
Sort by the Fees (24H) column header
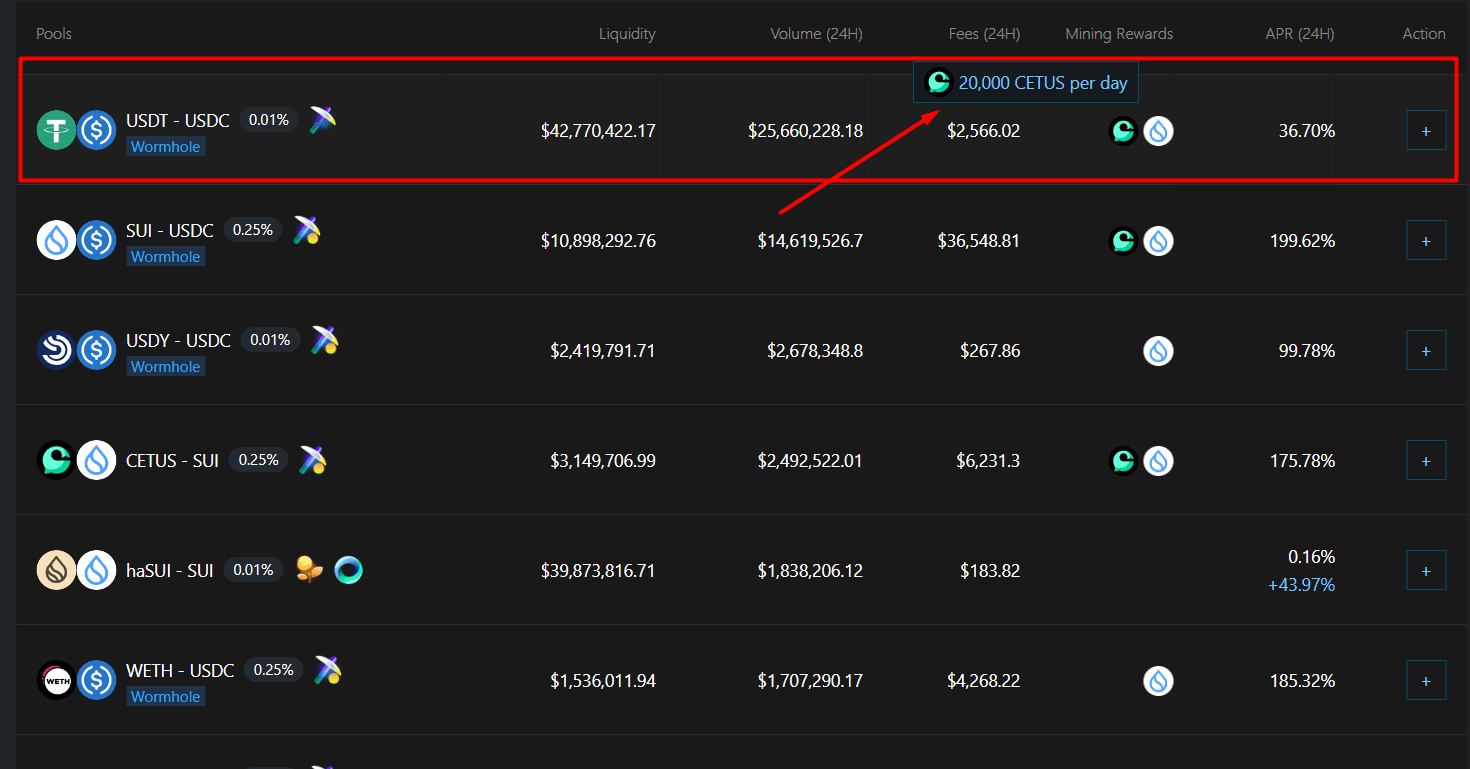point(984,33)
